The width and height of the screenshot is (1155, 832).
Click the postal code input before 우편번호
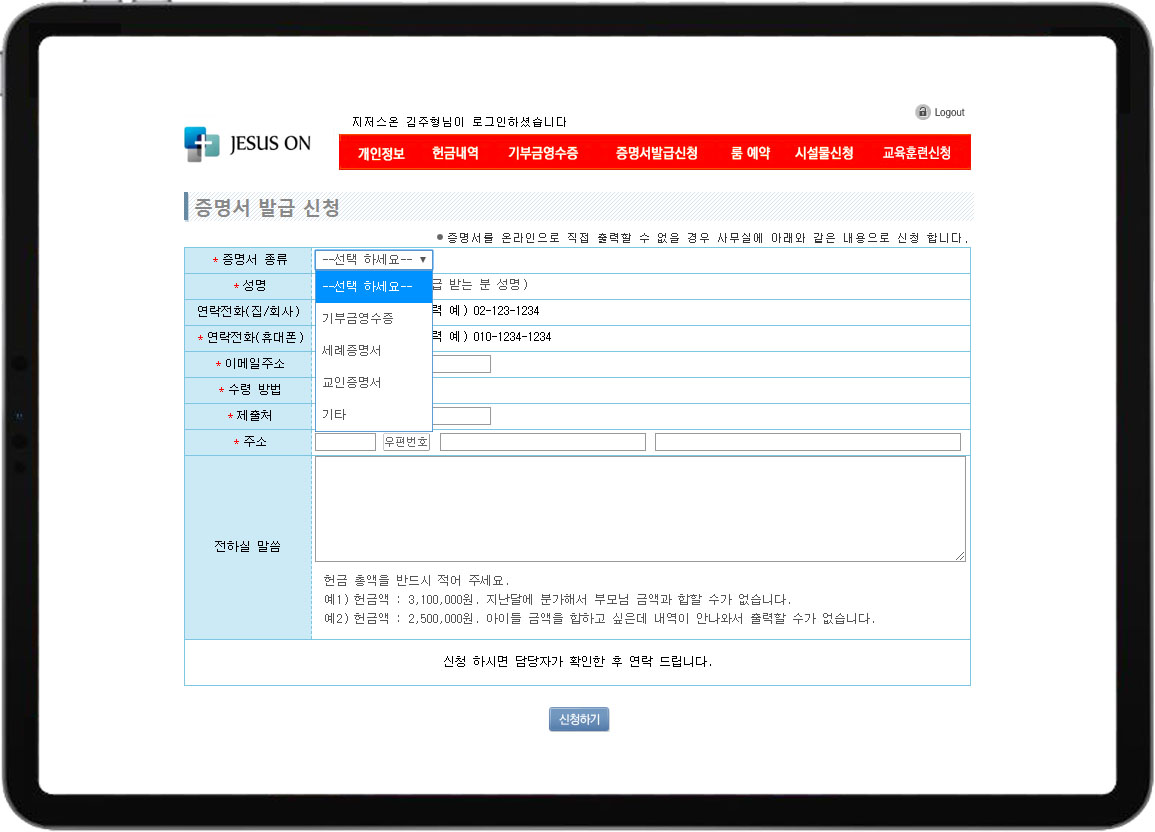pos(345,442)
